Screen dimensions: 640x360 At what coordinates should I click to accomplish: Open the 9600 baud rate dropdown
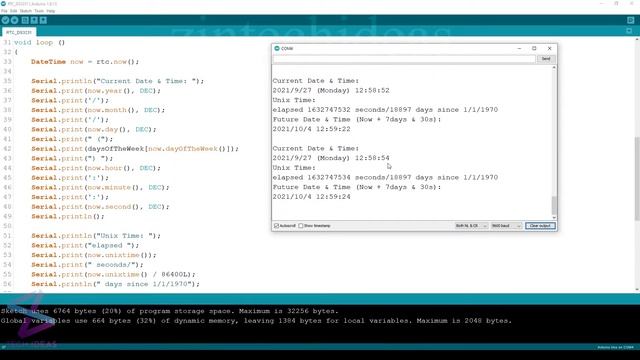[x=506, y=226]
